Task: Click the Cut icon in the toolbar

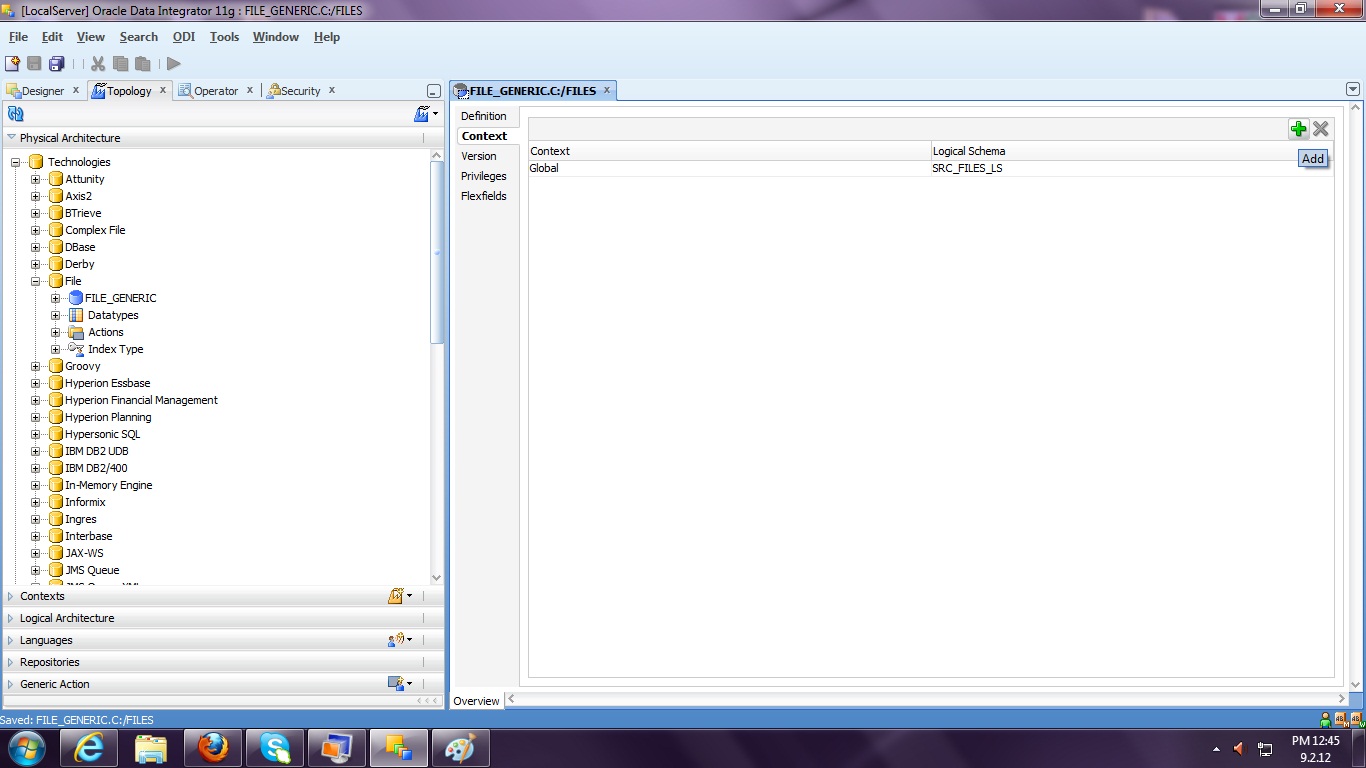Action: pyautogui.click(x=96, y=63)
